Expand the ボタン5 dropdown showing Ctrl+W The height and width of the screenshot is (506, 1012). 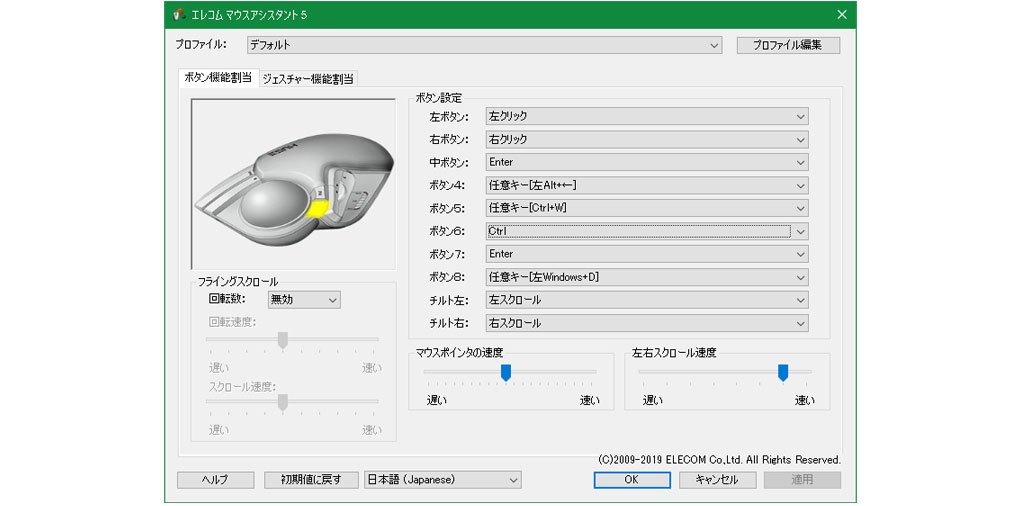(647, 208)
